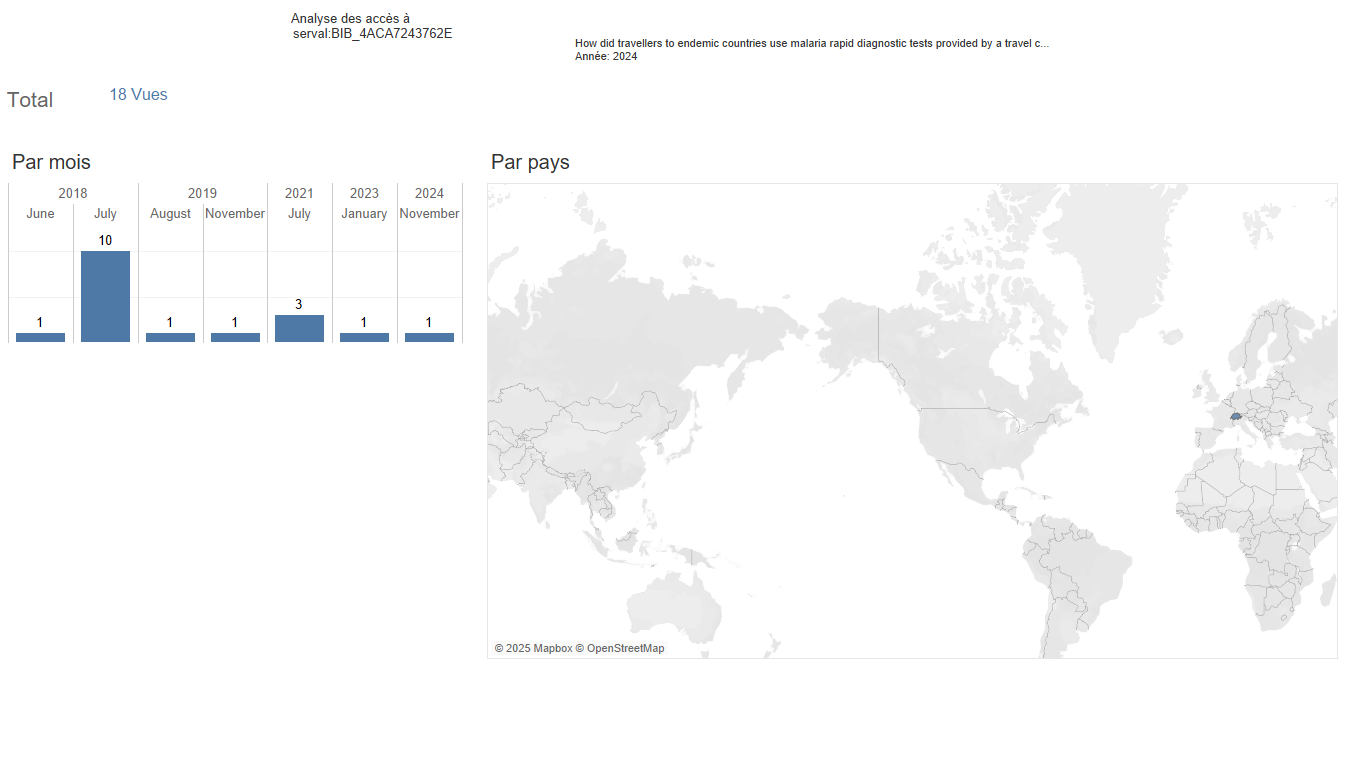The width and height of the screenshot is (1366, 768).
Task: Click the 2021 year header
Action: [x=299, y=193]
